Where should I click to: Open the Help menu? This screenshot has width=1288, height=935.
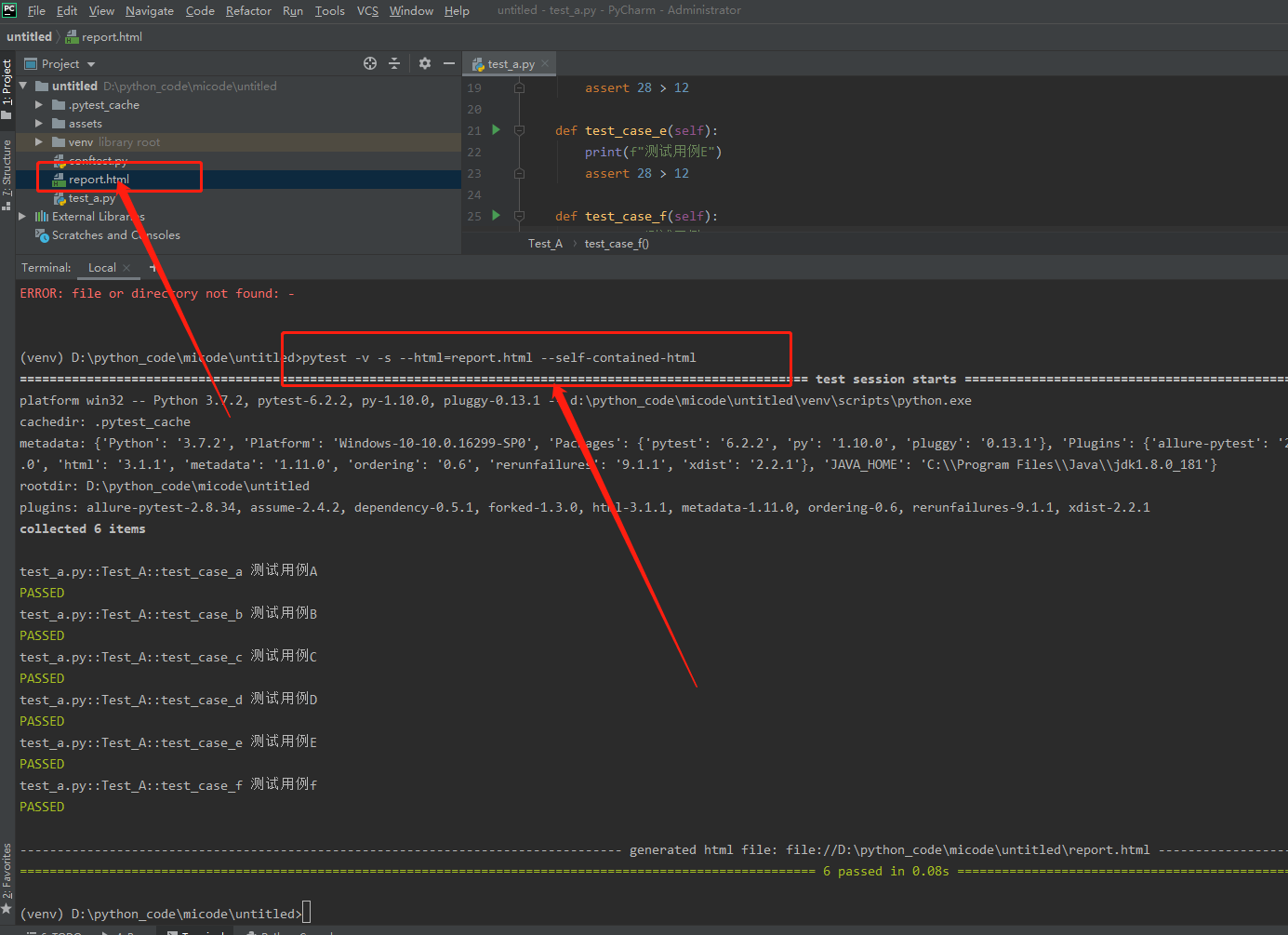[457, 11]
